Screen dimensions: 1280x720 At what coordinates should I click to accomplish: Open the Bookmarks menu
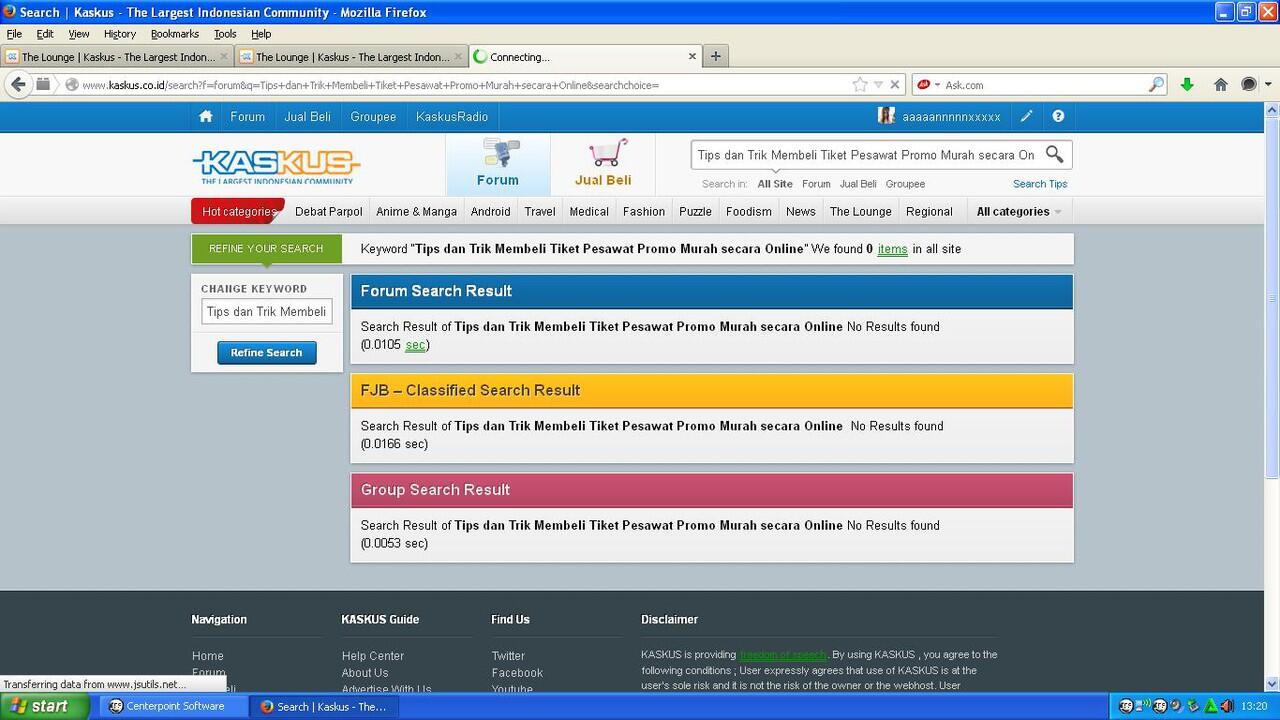click(175, 34)
